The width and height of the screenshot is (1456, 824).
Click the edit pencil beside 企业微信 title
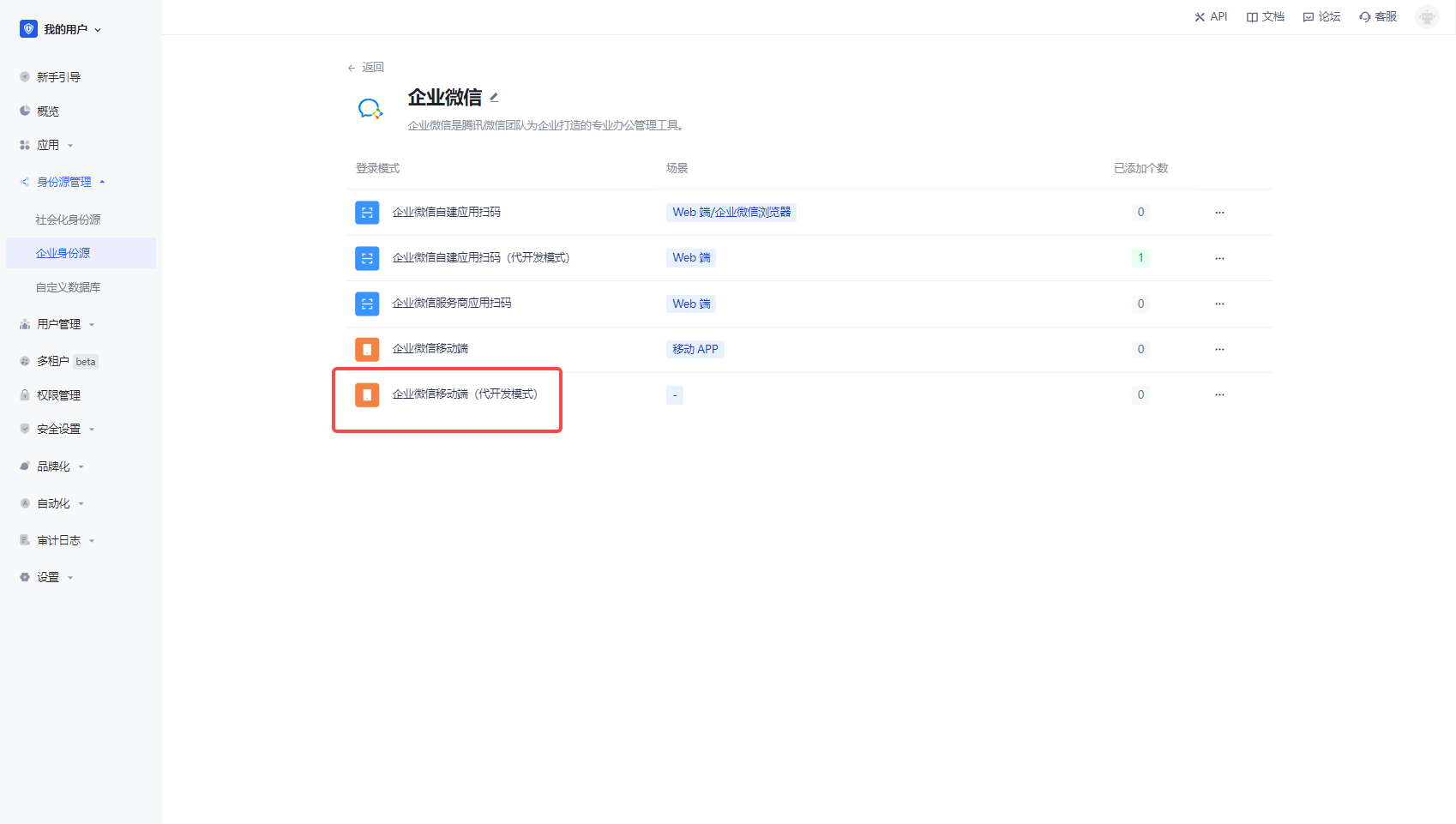tap(494, 98)
